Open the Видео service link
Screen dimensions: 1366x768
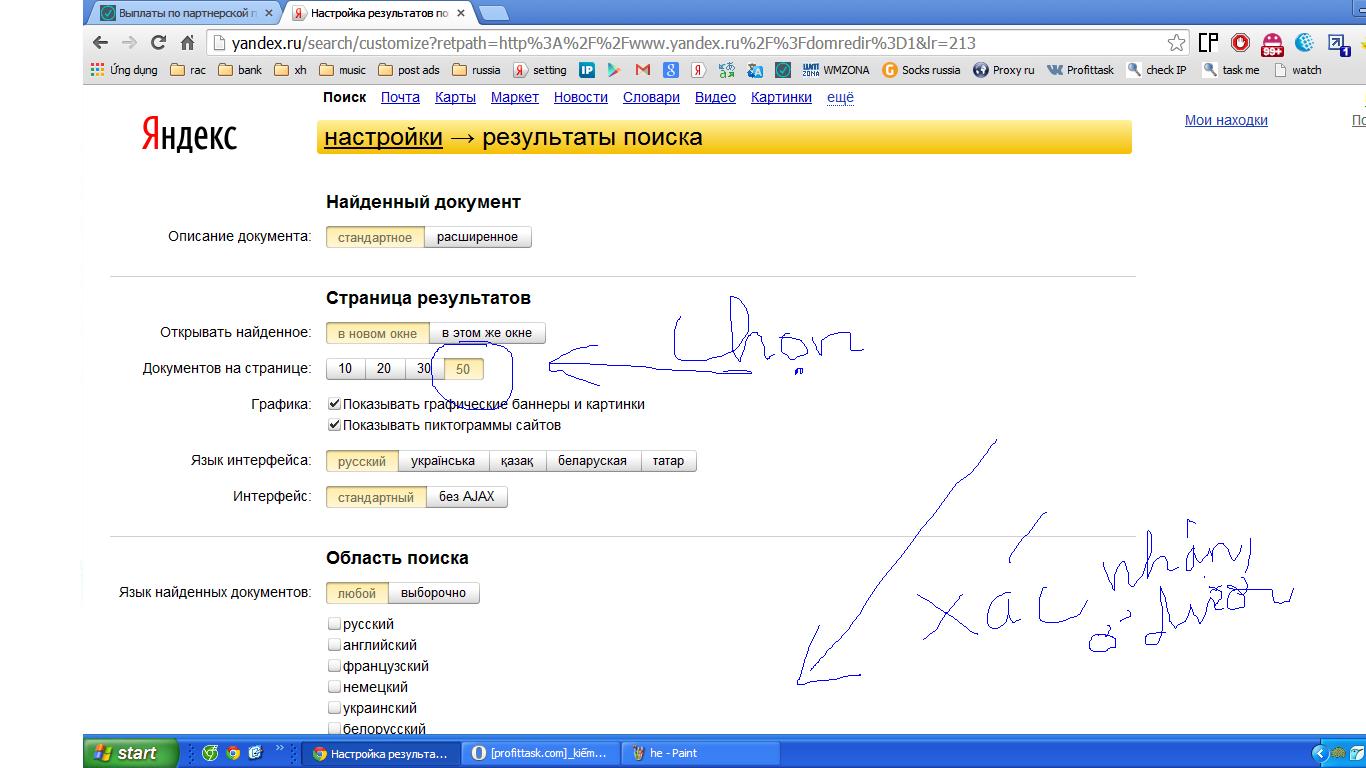tap(715, 97)
